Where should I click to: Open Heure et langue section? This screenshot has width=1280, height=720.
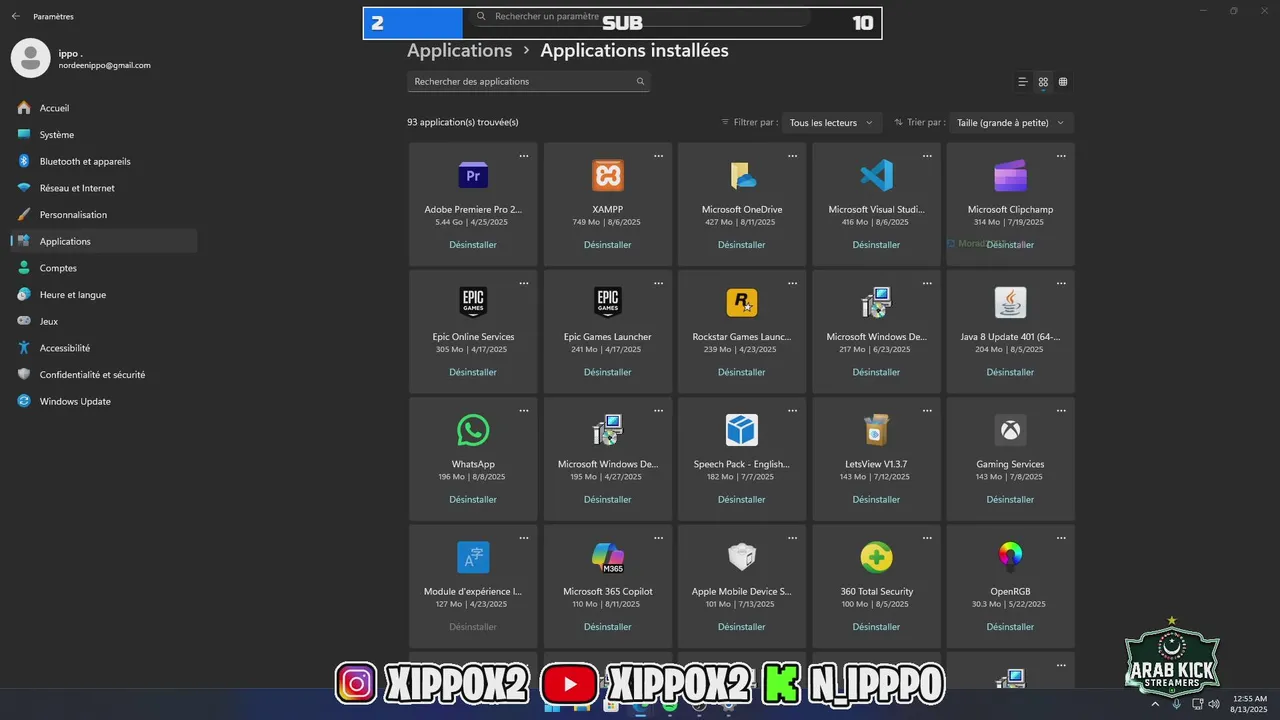104,295
